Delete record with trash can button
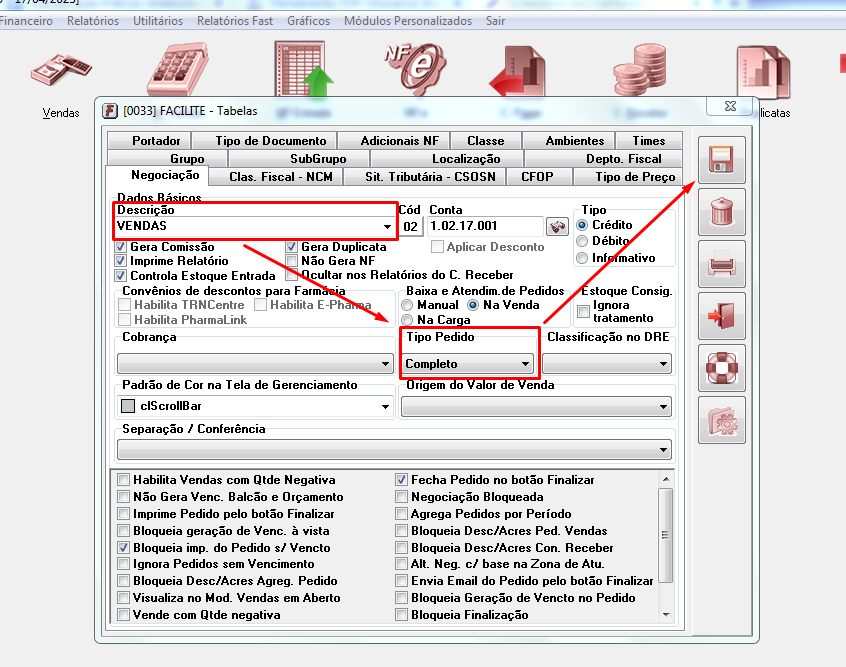The image size is (846, 667). [x=721, y=212]
